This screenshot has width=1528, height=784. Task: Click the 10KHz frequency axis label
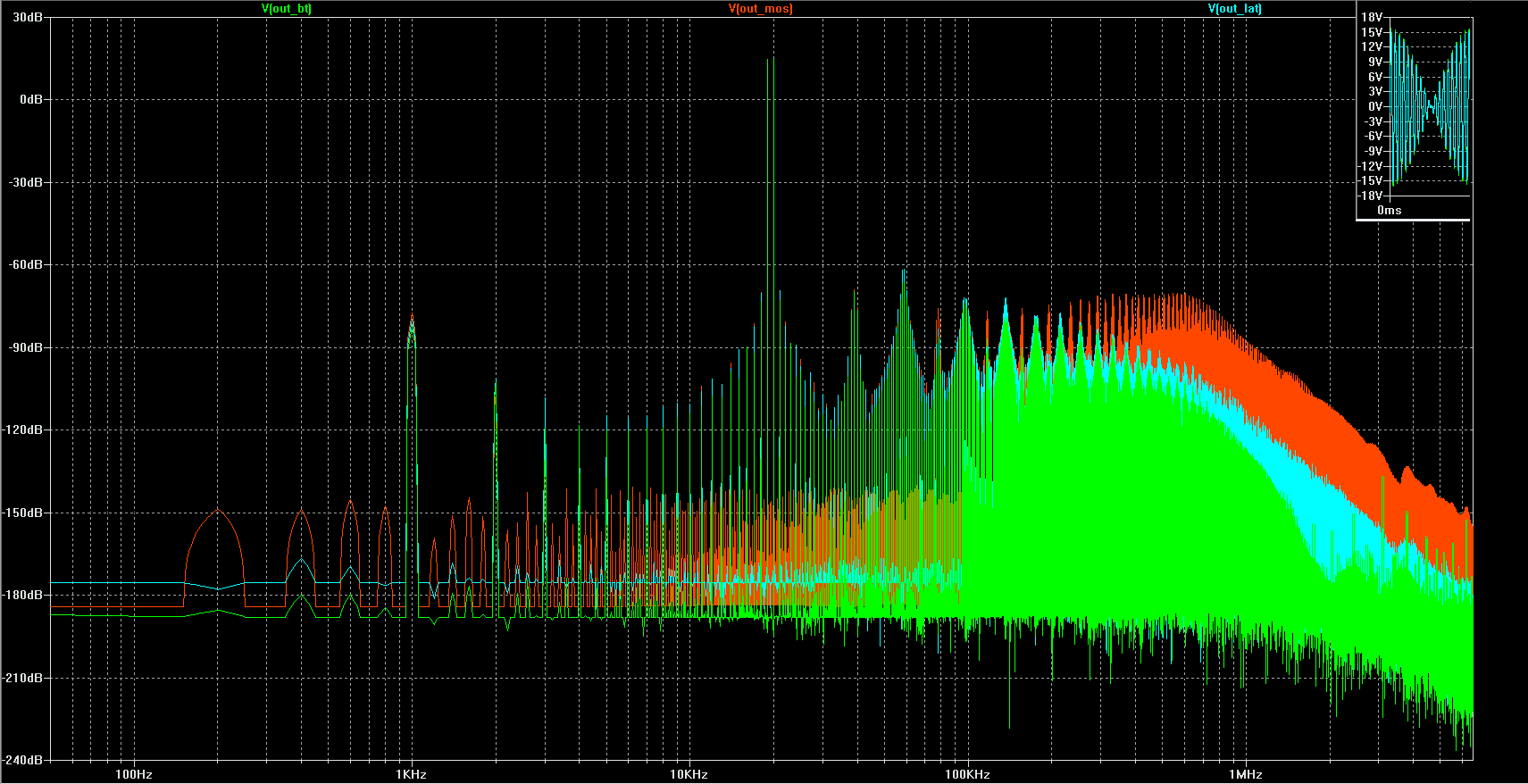pyautogui.click(x=689, y=774)
